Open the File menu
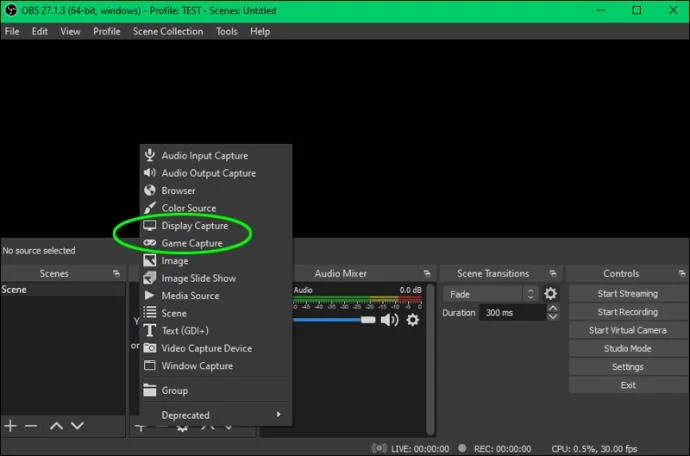The width and height of the screenshot is (690, 456). pos(12,32)
